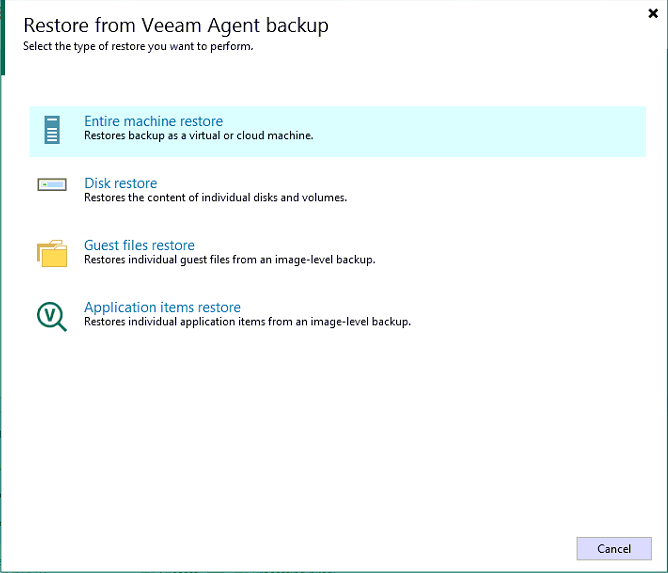Viewport: 668px width, 573px height.
Task: Choose the Disk restore title link
Action: point(120,183)
